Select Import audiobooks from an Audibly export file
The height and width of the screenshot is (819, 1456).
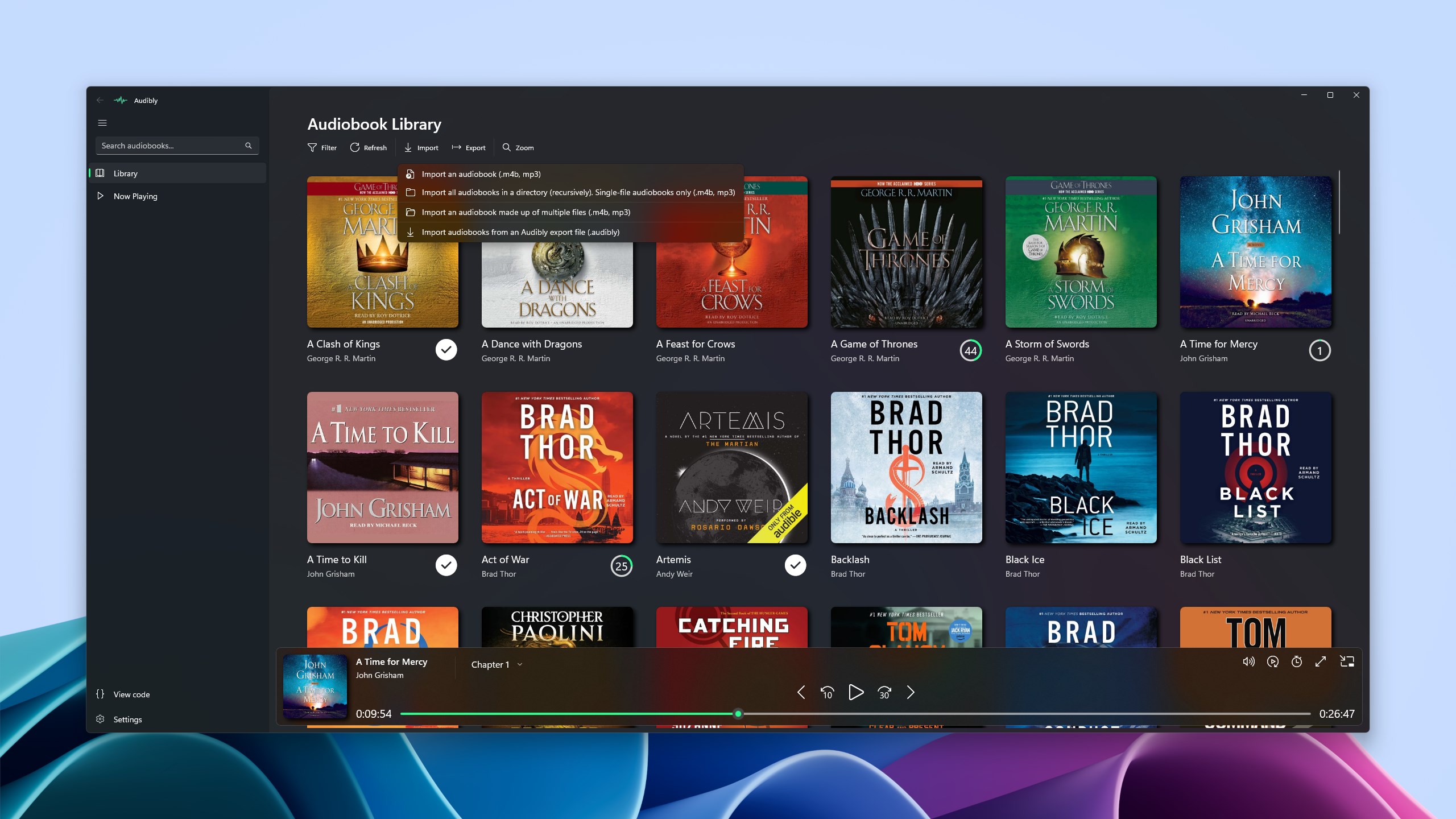point(520,232)
